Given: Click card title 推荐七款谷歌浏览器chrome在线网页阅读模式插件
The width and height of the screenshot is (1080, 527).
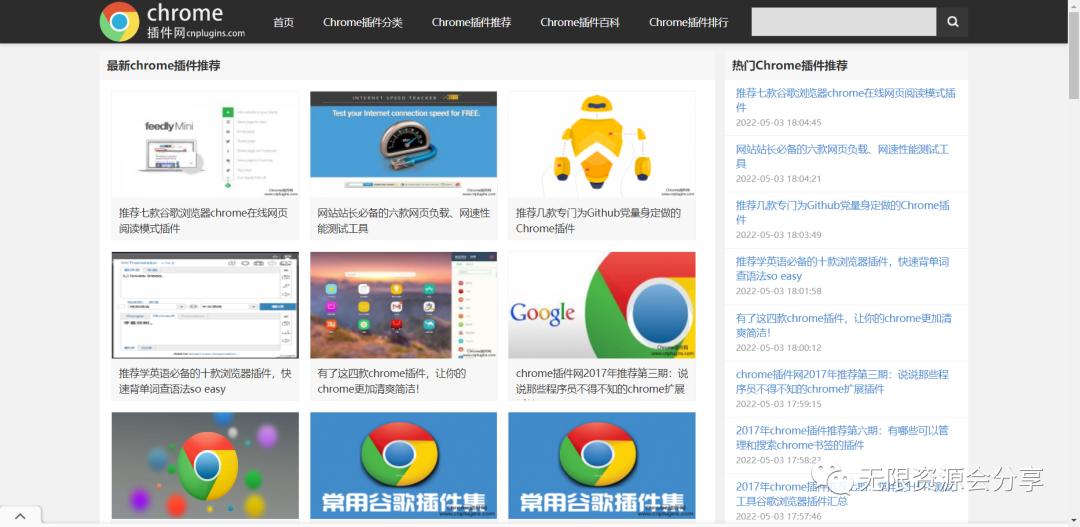Looking at the screenshot, I should 203,220.
